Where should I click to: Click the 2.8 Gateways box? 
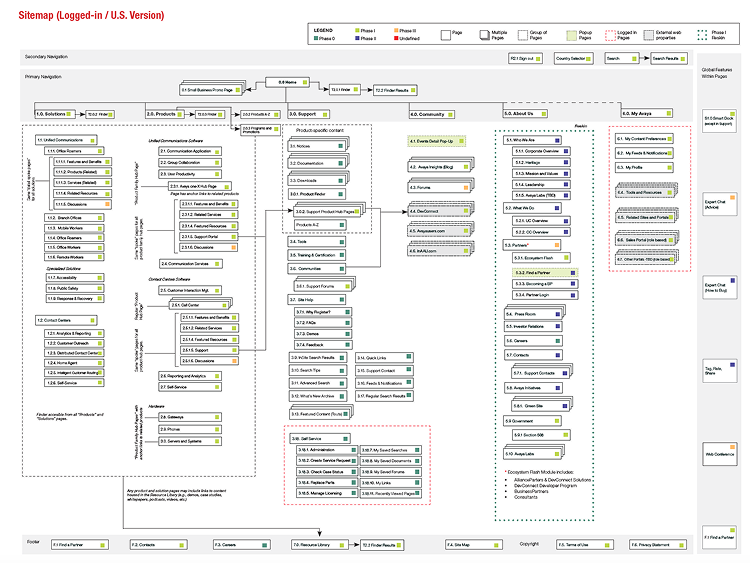(x=190, y=417)
